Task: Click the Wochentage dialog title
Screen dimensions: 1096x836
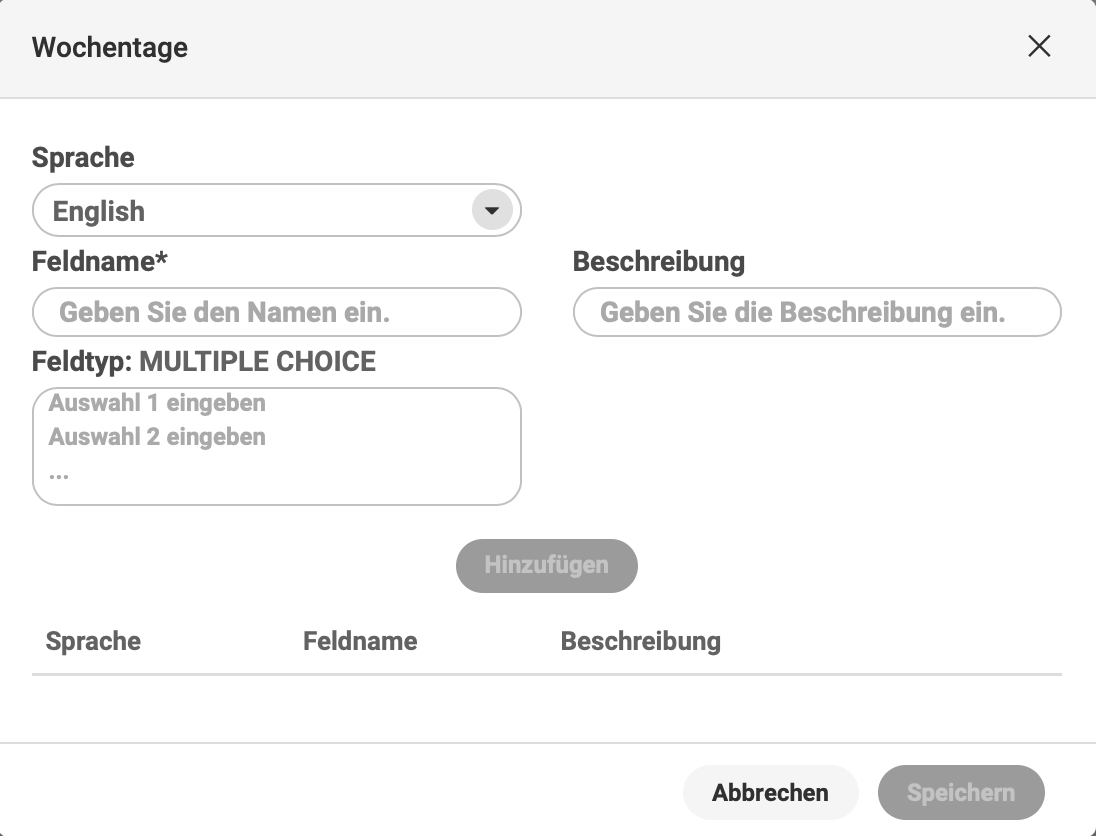Action: click(110, 47)
